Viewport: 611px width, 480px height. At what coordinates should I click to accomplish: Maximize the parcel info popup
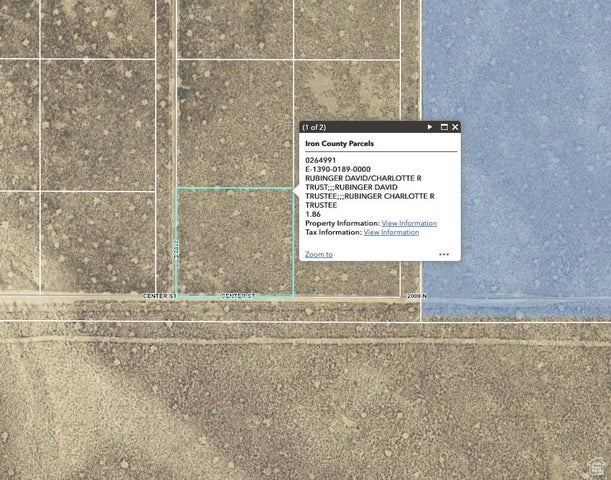[x=444, y=127]
